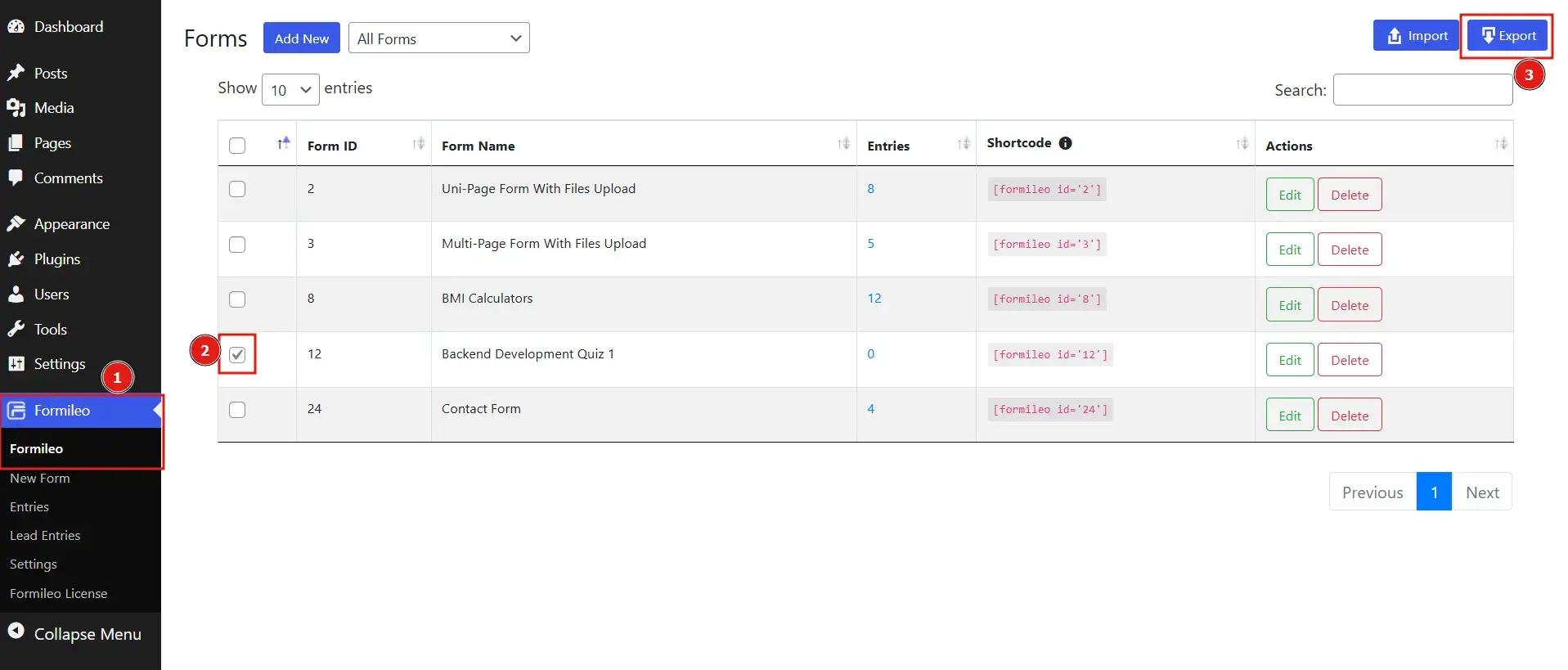Sort table by the Form Name column
1568x670 pixels.
pos(478,146)
